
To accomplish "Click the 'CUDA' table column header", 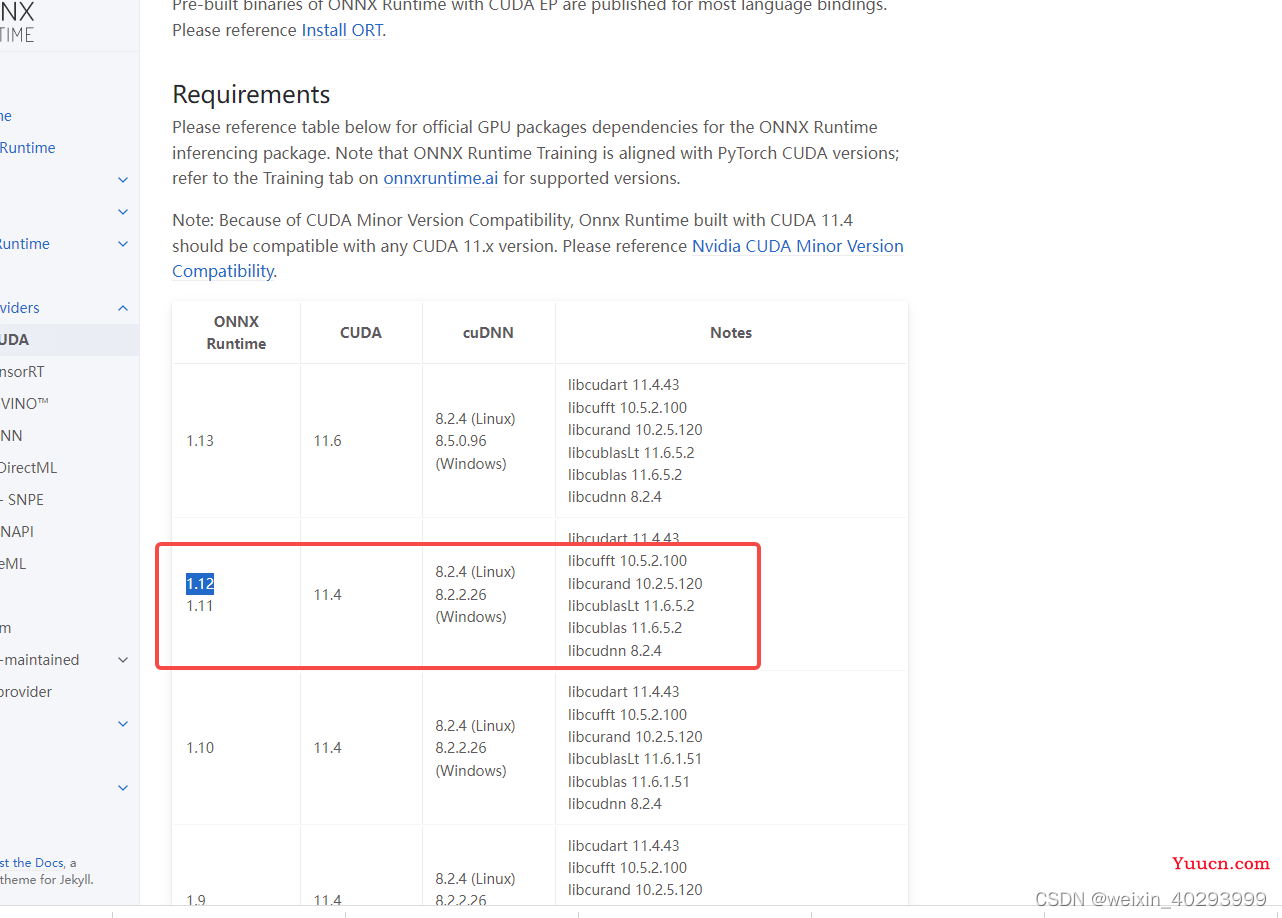I will click(361, 333).
